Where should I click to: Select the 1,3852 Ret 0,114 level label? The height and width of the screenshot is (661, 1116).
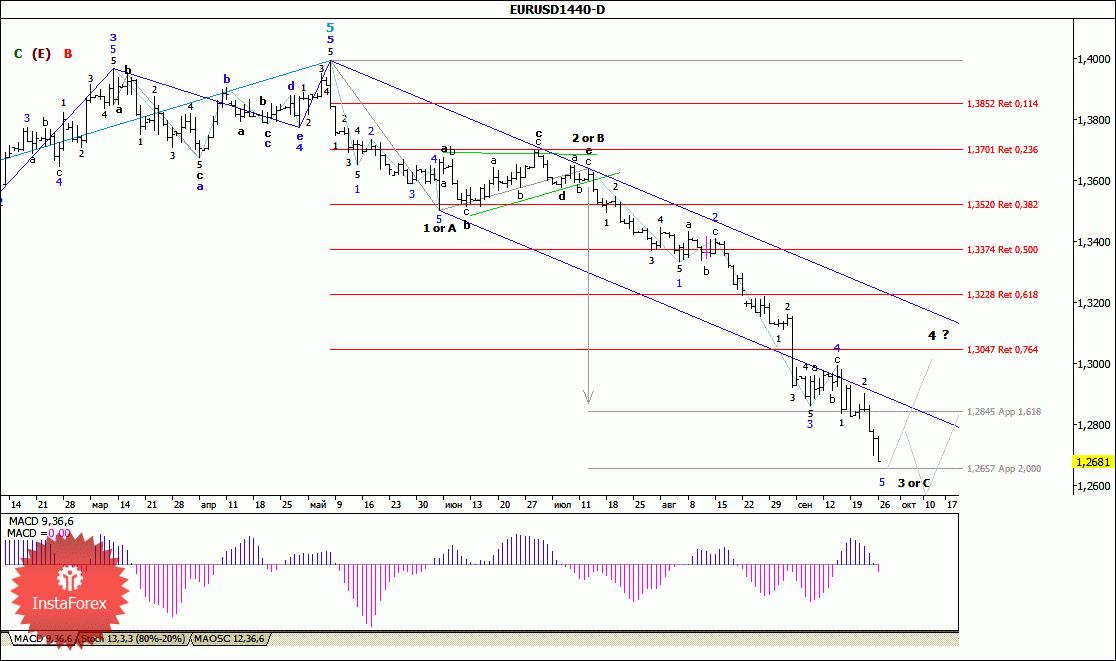pos(1002,104)
